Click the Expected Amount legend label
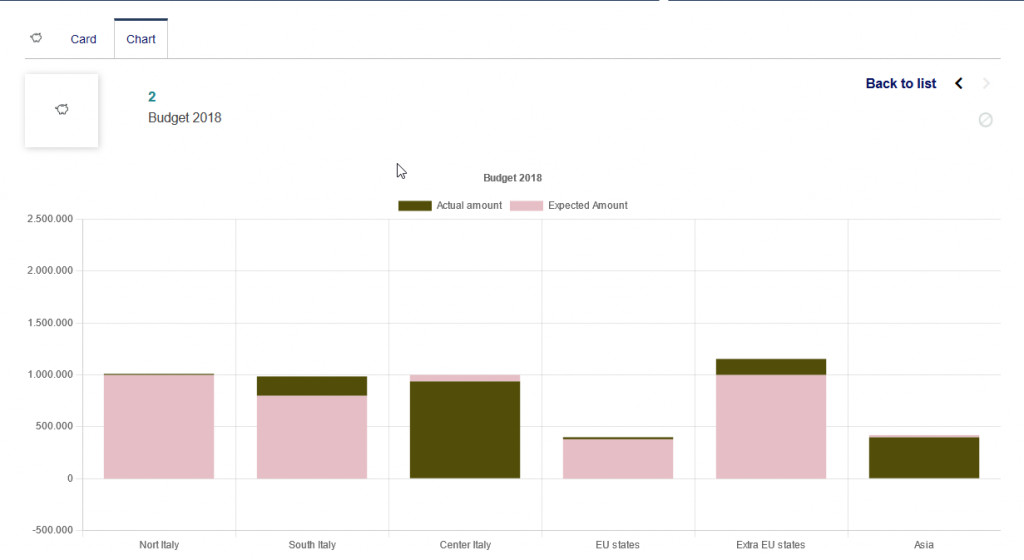This screenshot has height=560, width=1024. [588, 205]
